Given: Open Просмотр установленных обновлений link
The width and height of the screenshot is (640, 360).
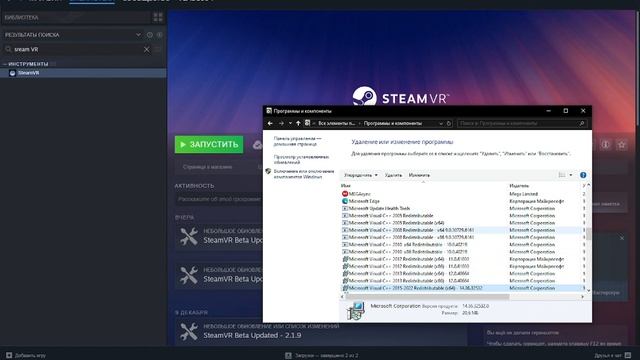Looking at the screenshot, I should pyautogui.click(x=301, y=159).
